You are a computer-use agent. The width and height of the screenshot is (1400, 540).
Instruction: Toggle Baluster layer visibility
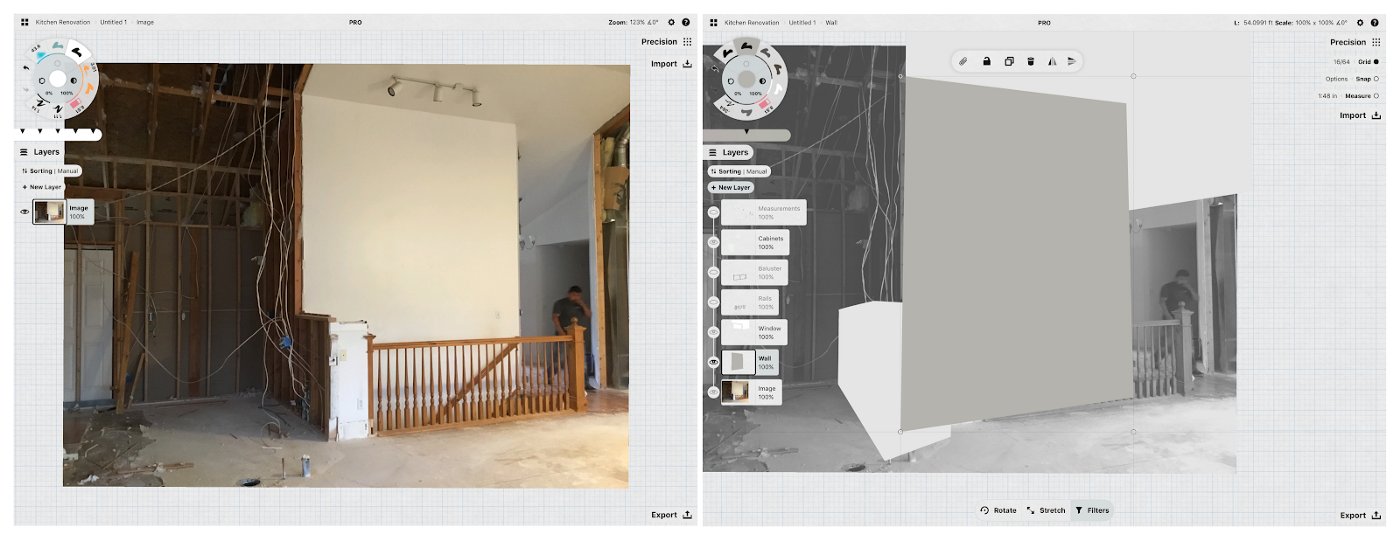coord(714,272)
